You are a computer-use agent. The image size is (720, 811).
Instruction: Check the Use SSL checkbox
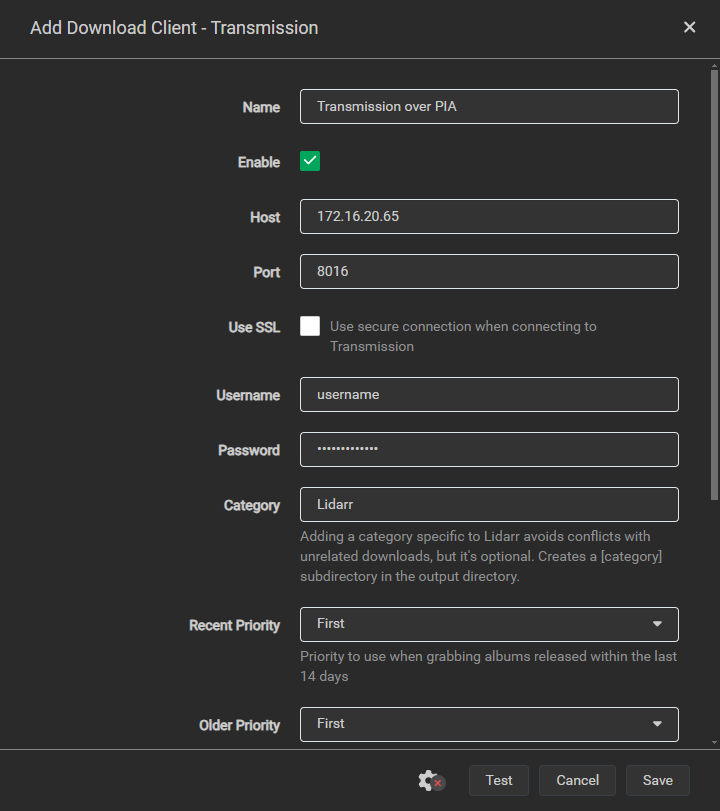click(309, 325)
